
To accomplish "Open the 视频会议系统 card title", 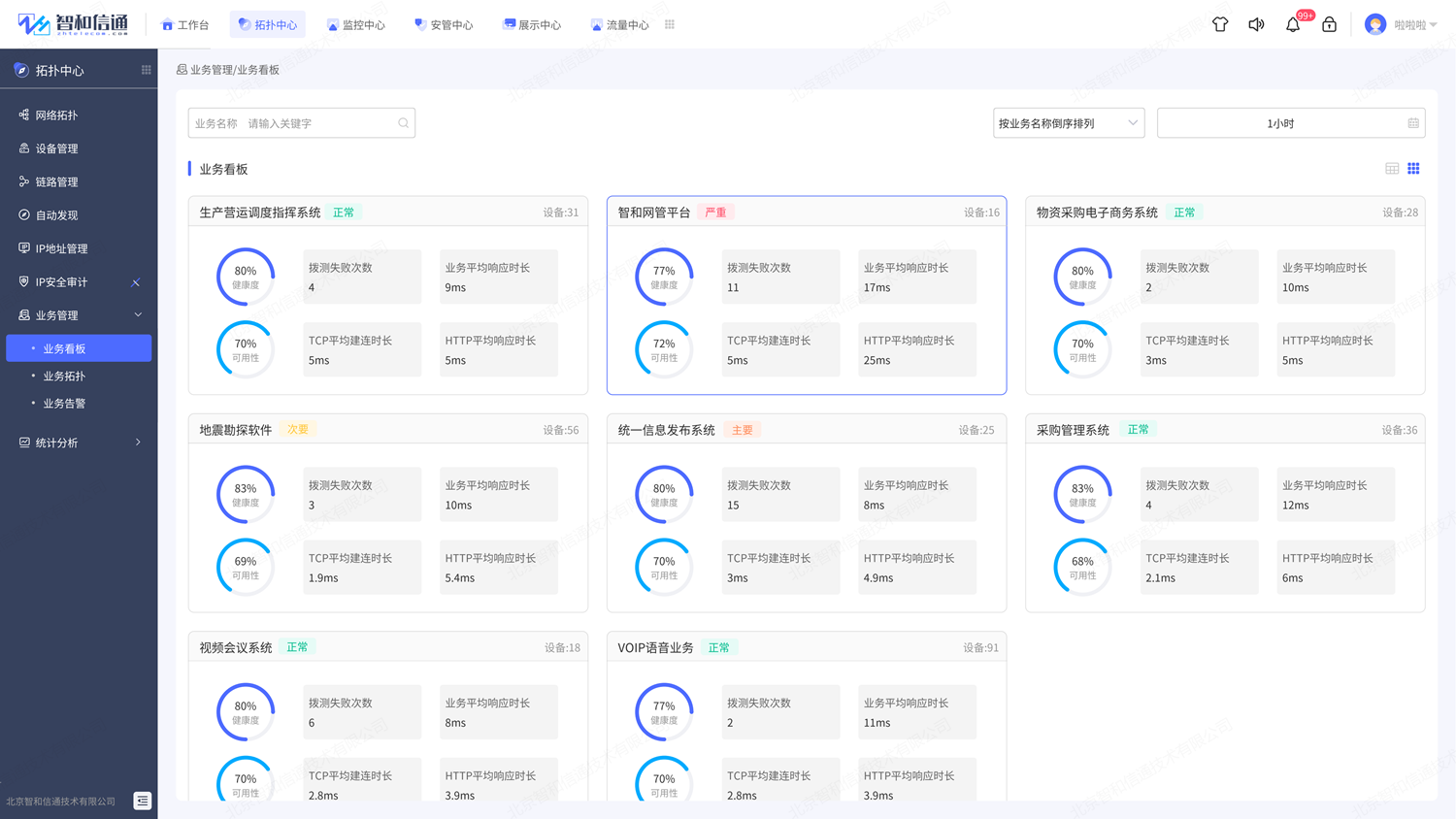I will point(236,647).
